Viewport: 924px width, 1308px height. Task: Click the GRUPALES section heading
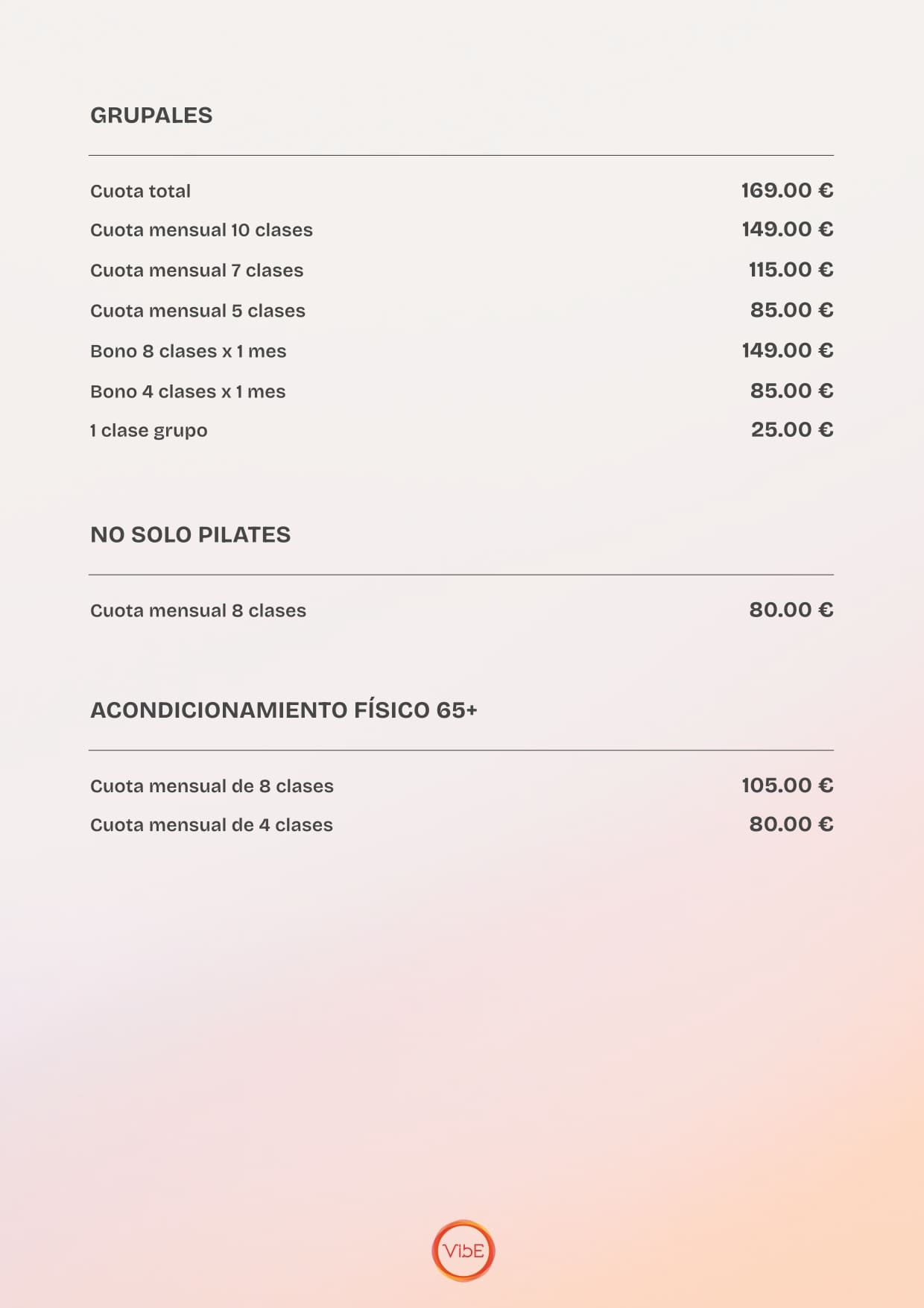[x=151, y=116]
